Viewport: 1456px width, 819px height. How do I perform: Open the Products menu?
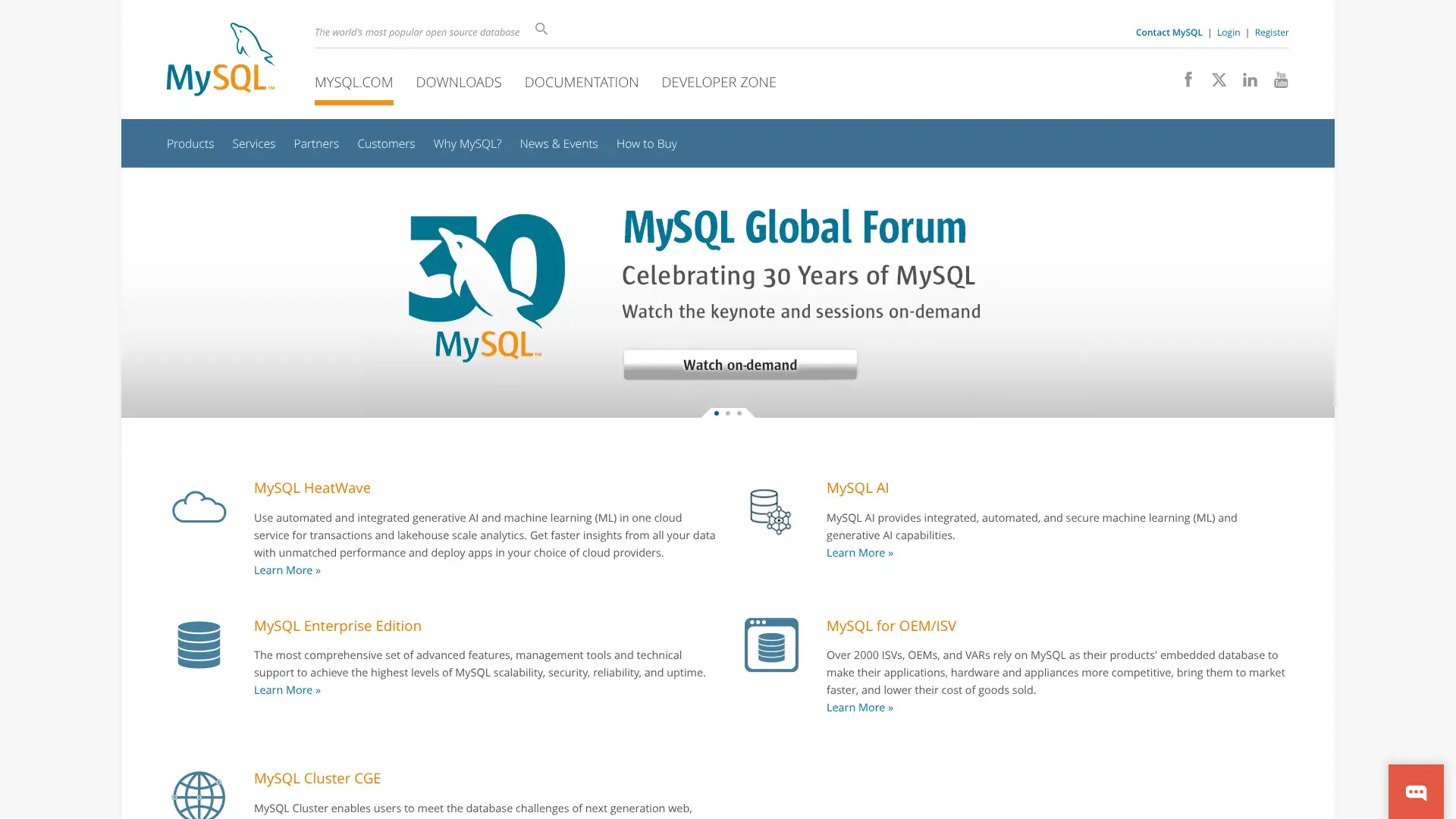coord(190,143)
